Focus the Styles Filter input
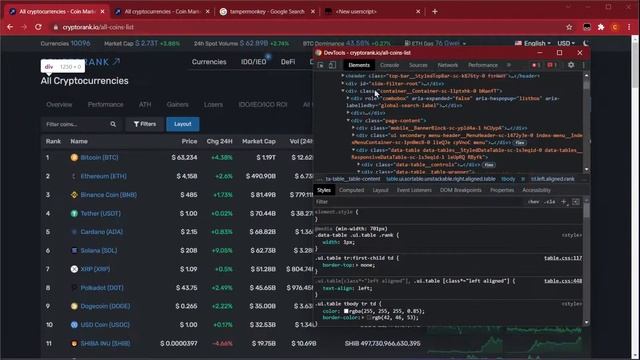The image size is (640, 360). click(419, 202)
